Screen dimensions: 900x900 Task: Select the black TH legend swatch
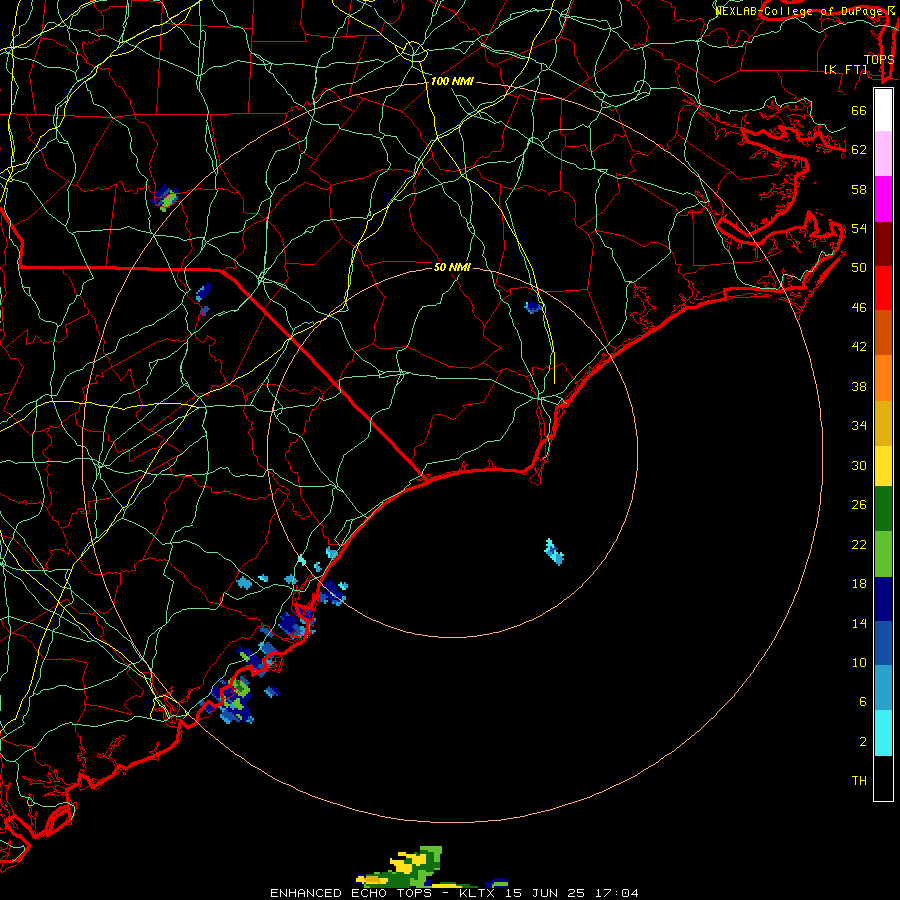tap(883, 778)
